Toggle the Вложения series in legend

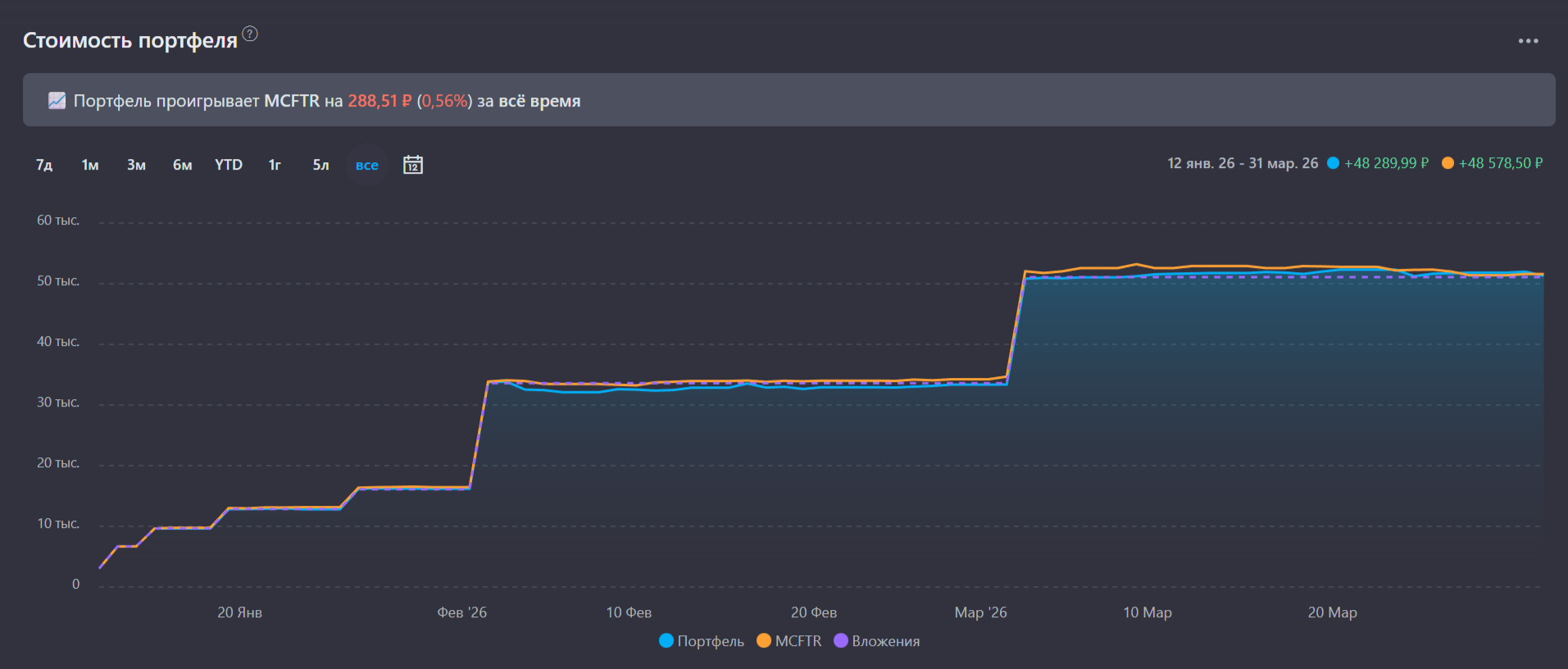click(885, 641)
